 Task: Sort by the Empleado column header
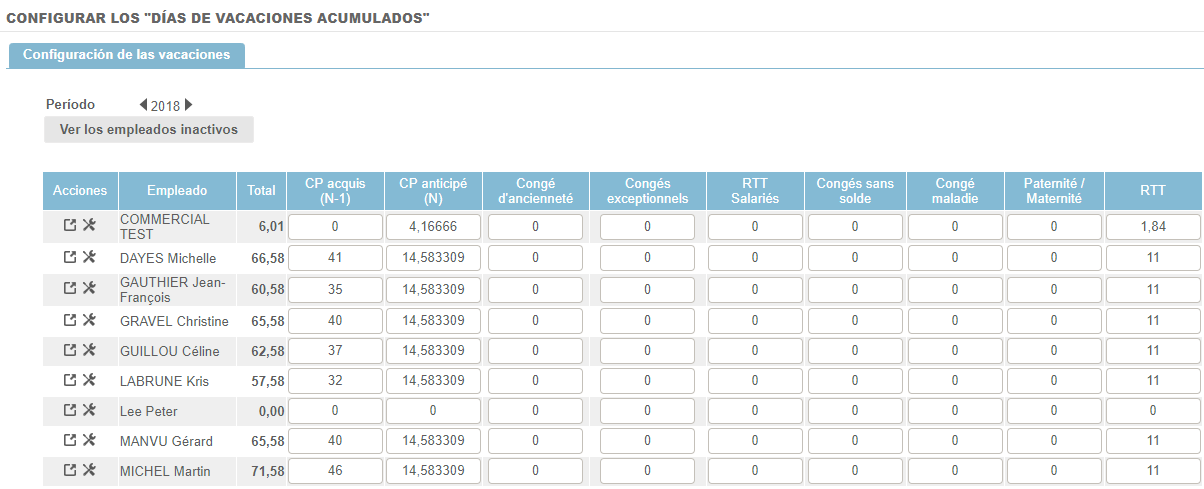coord(177,191)
